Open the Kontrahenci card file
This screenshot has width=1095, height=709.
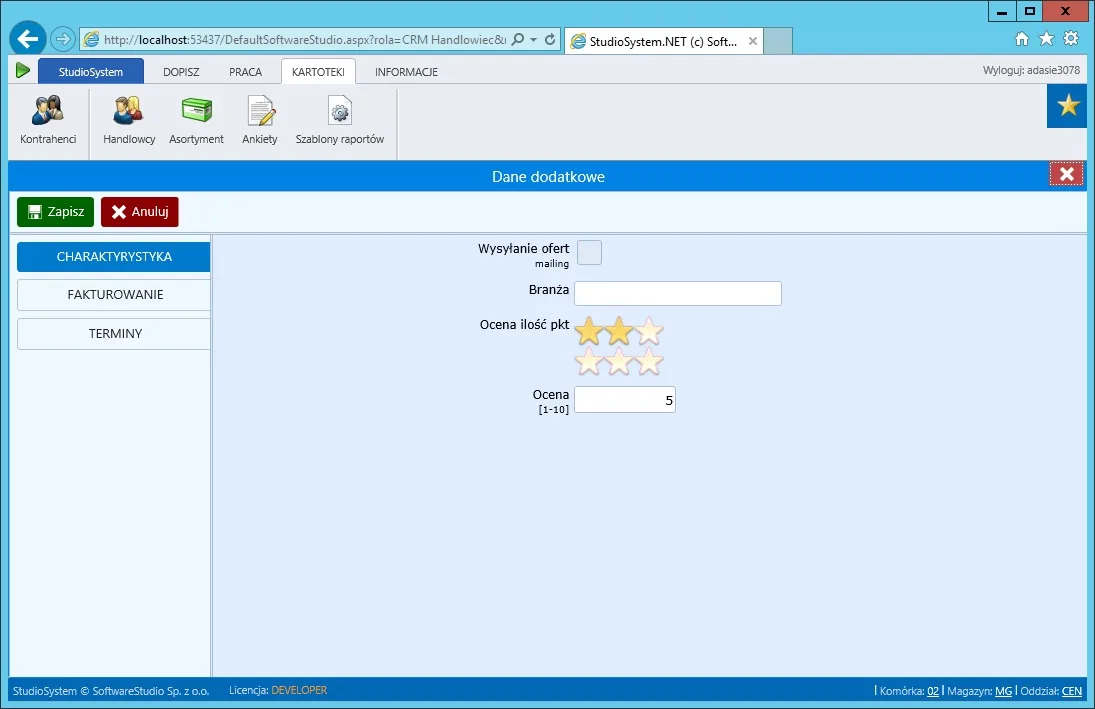pos(48,120)
